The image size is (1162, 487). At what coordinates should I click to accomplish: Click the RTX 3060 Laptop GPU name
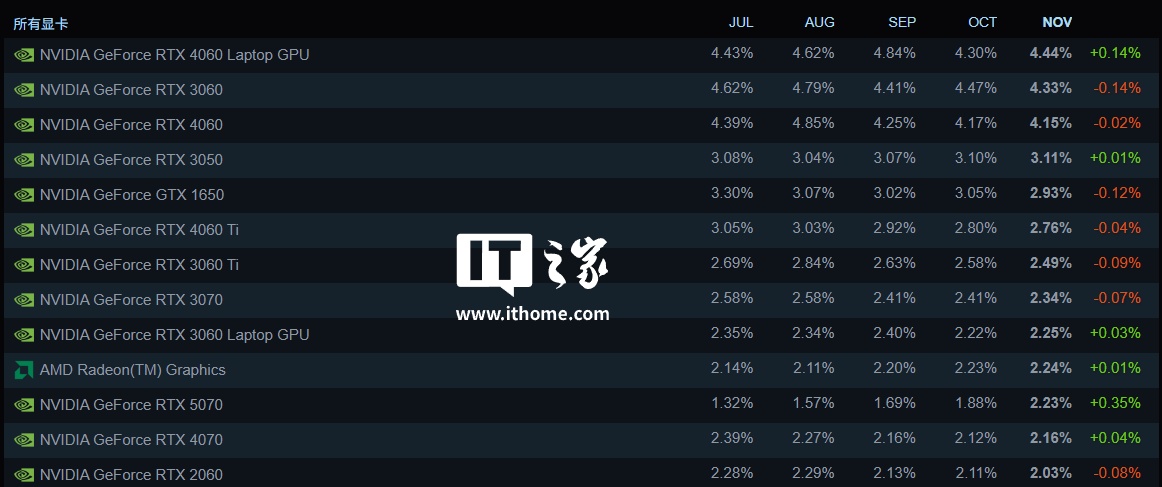coord(174,335)
